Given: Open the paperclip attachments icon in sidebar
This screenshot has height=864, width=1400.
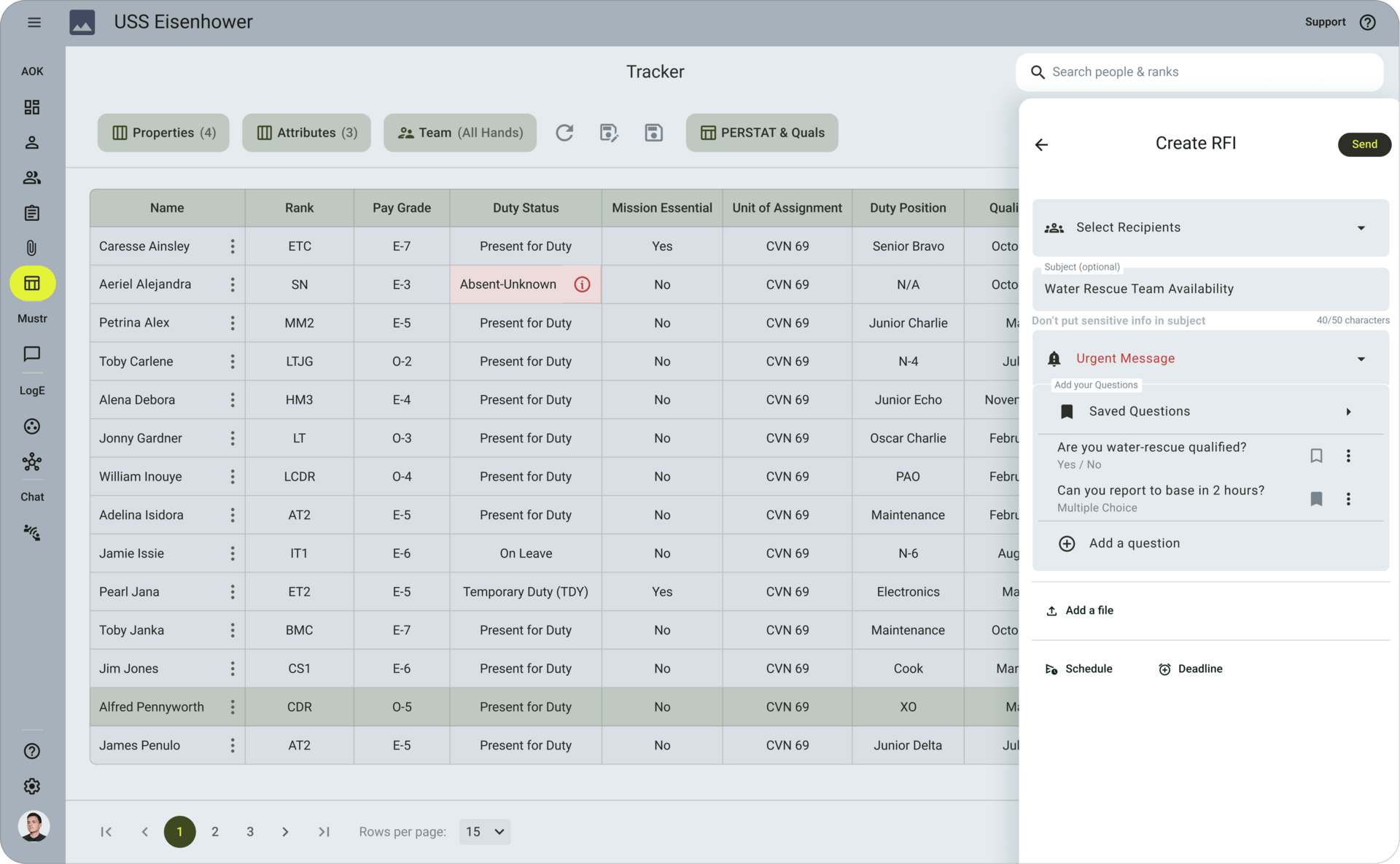Looking at the screenshot, I should [31, 248].
